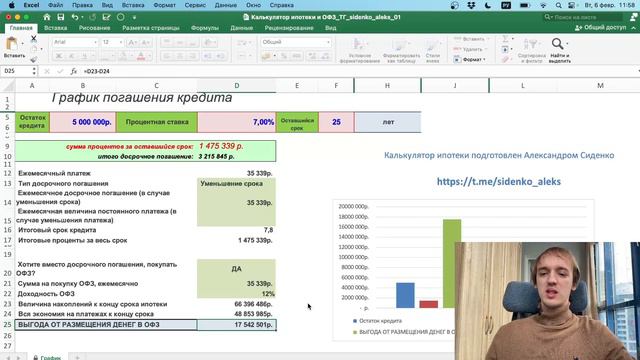
Task: Open the Вставка ribbon tab
Action: (56, 28)
